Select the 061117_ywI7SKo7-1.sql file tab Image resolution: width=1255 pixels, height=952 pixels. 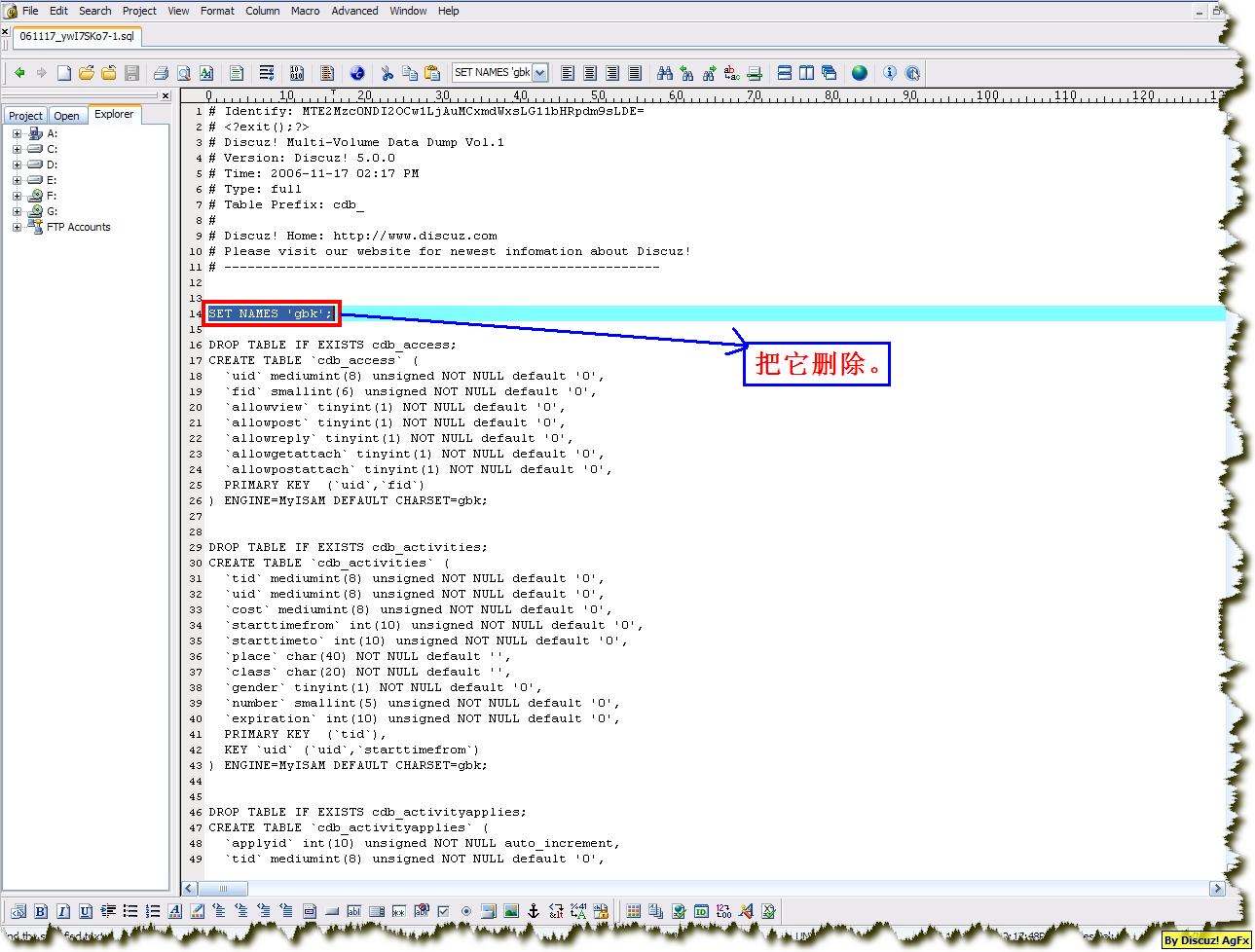click(x=77, y=36)
